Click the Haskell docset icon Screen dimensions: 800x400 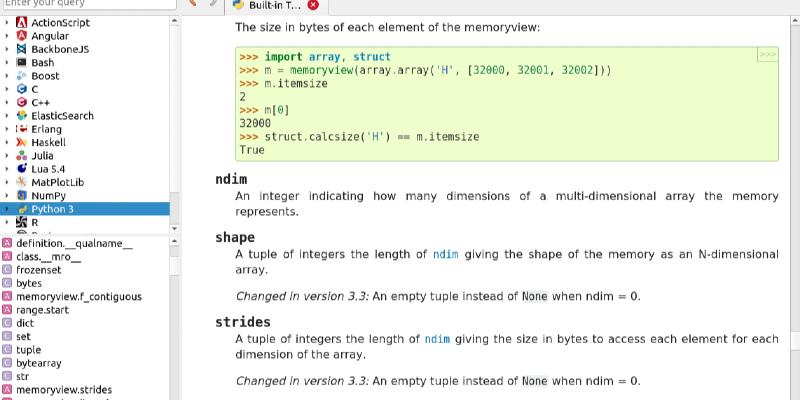click(x=21, y=142)
